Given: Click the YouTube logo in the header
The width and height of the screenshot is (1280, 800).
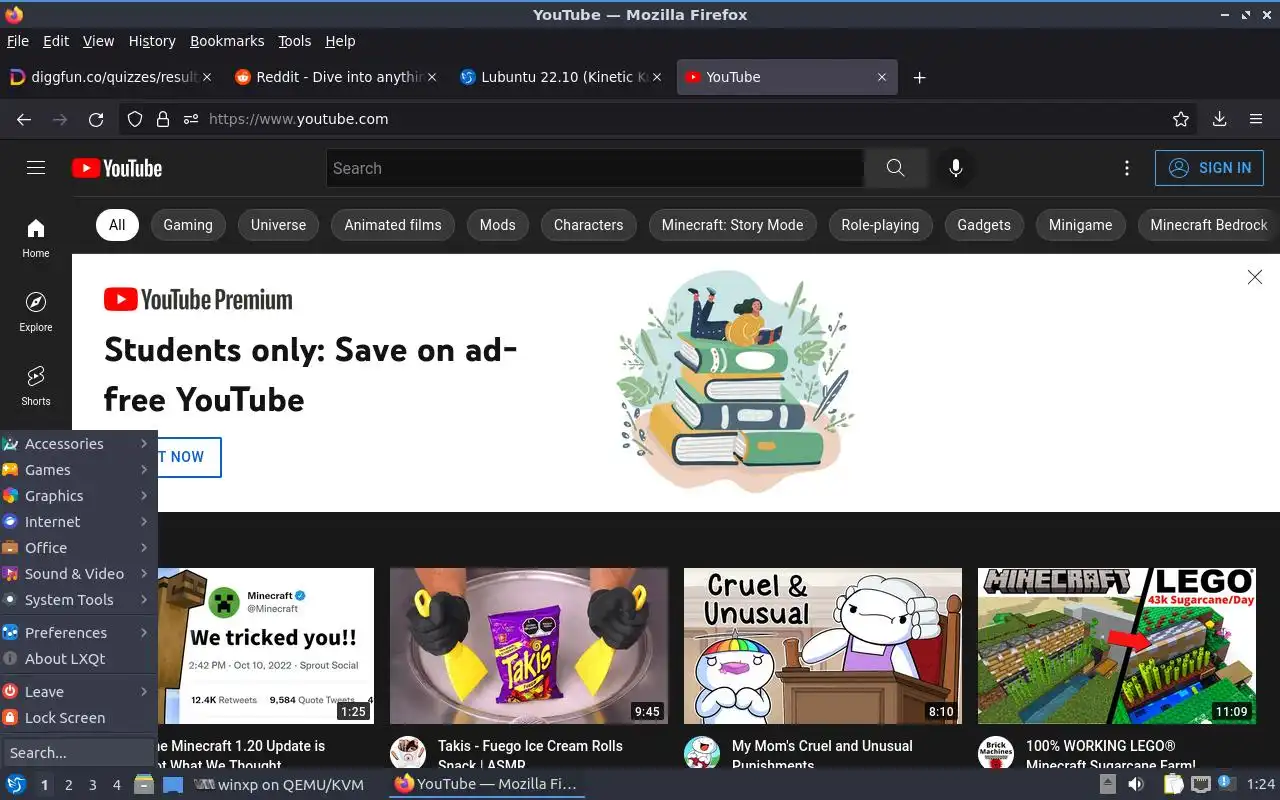Looking at the screenshot, I should [x=117, y=168].
